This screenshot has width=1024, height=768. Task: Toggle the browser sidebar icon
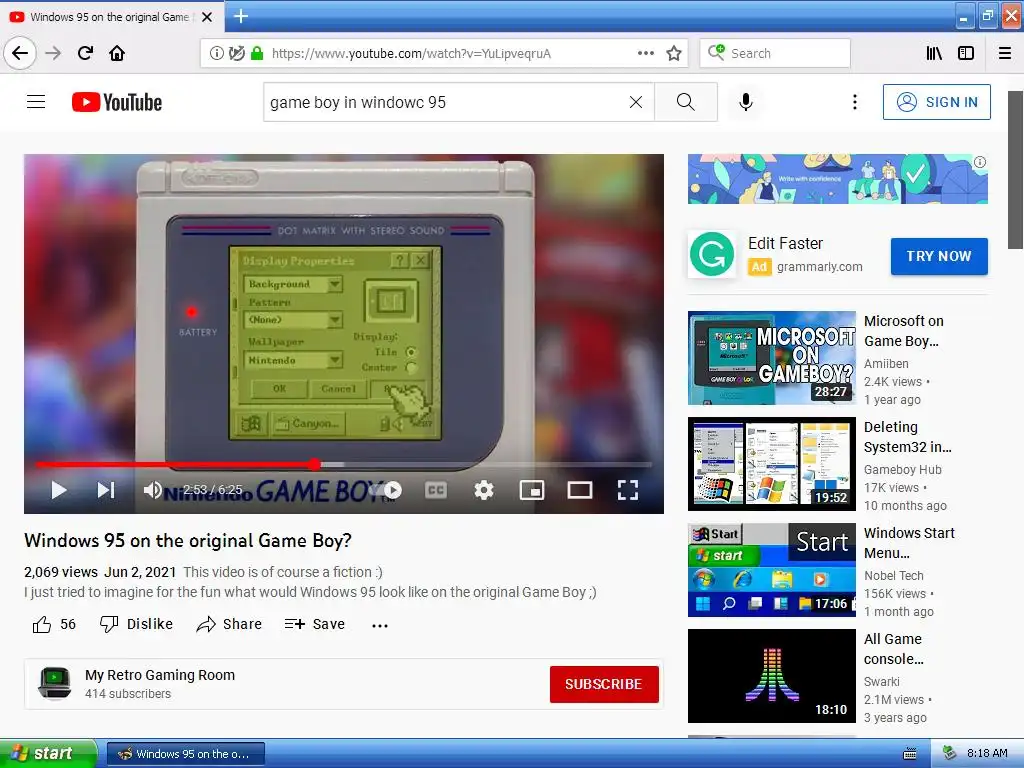[x=966, y=53]
